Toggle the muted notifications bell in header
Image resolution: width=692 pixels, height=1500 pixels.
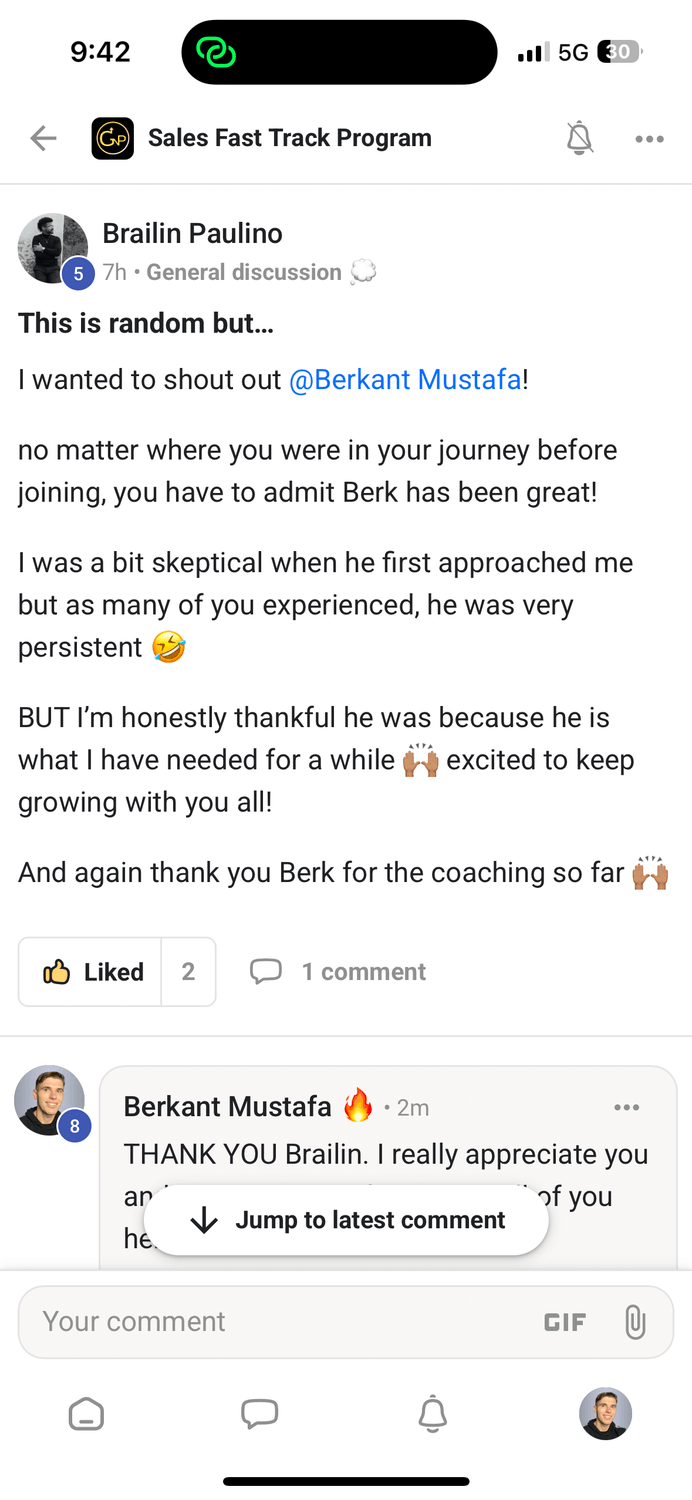(x=579, y=138)
